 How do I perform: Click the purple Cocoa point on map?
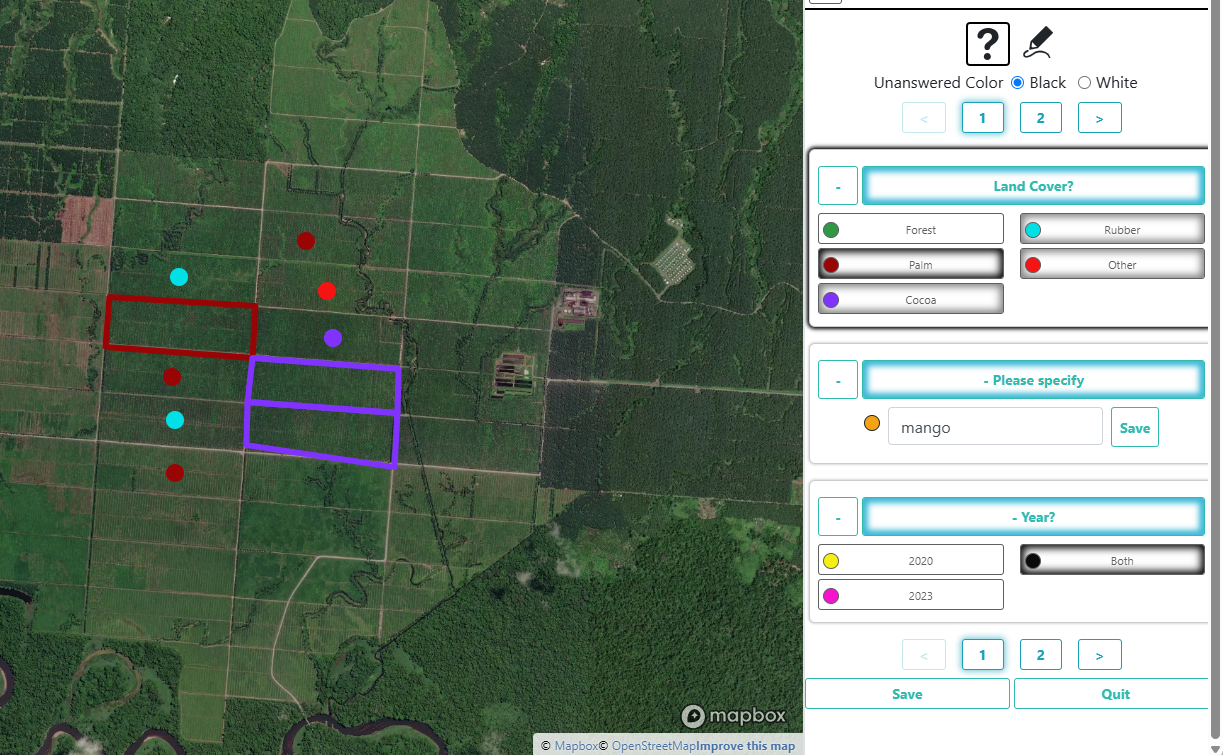pos(333,338)
